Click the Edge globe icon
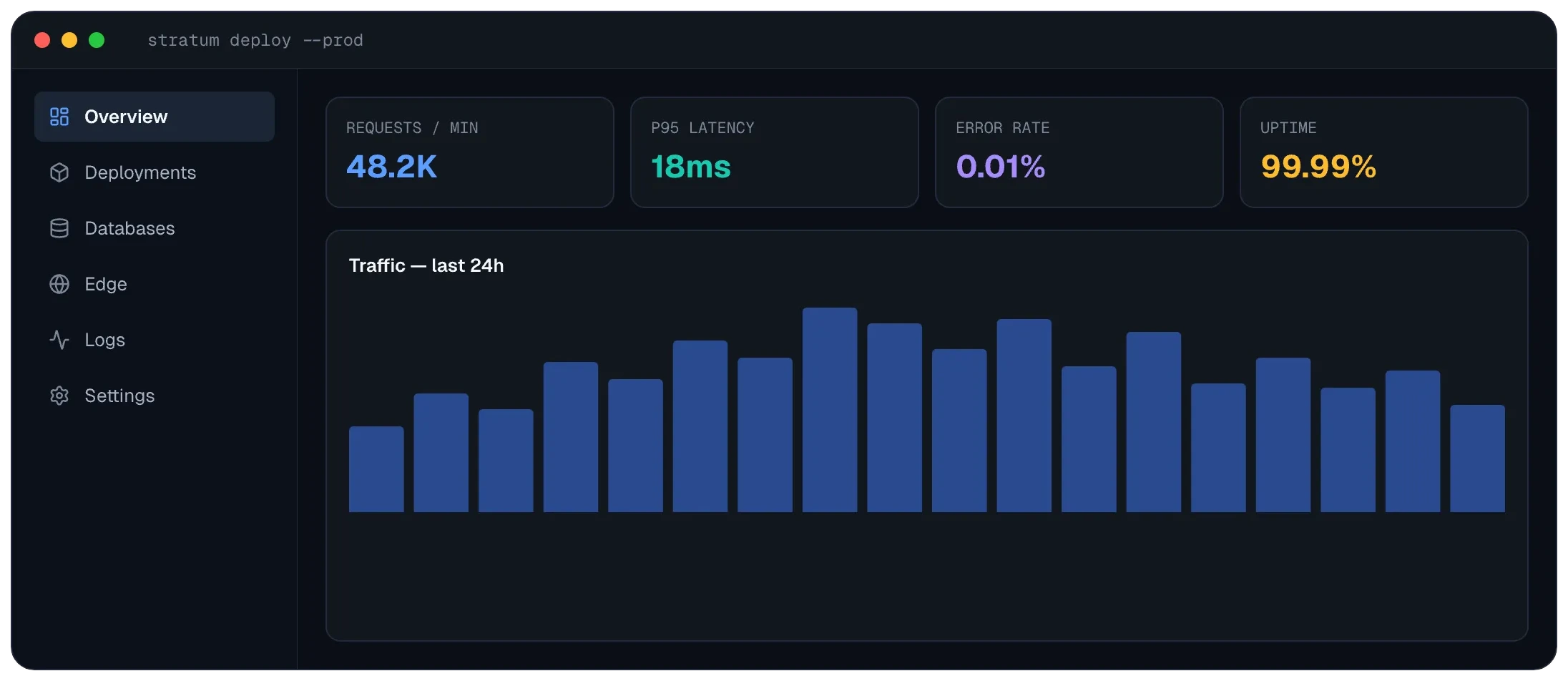Viewport: 1568px width, 681px height. point(59,284)
